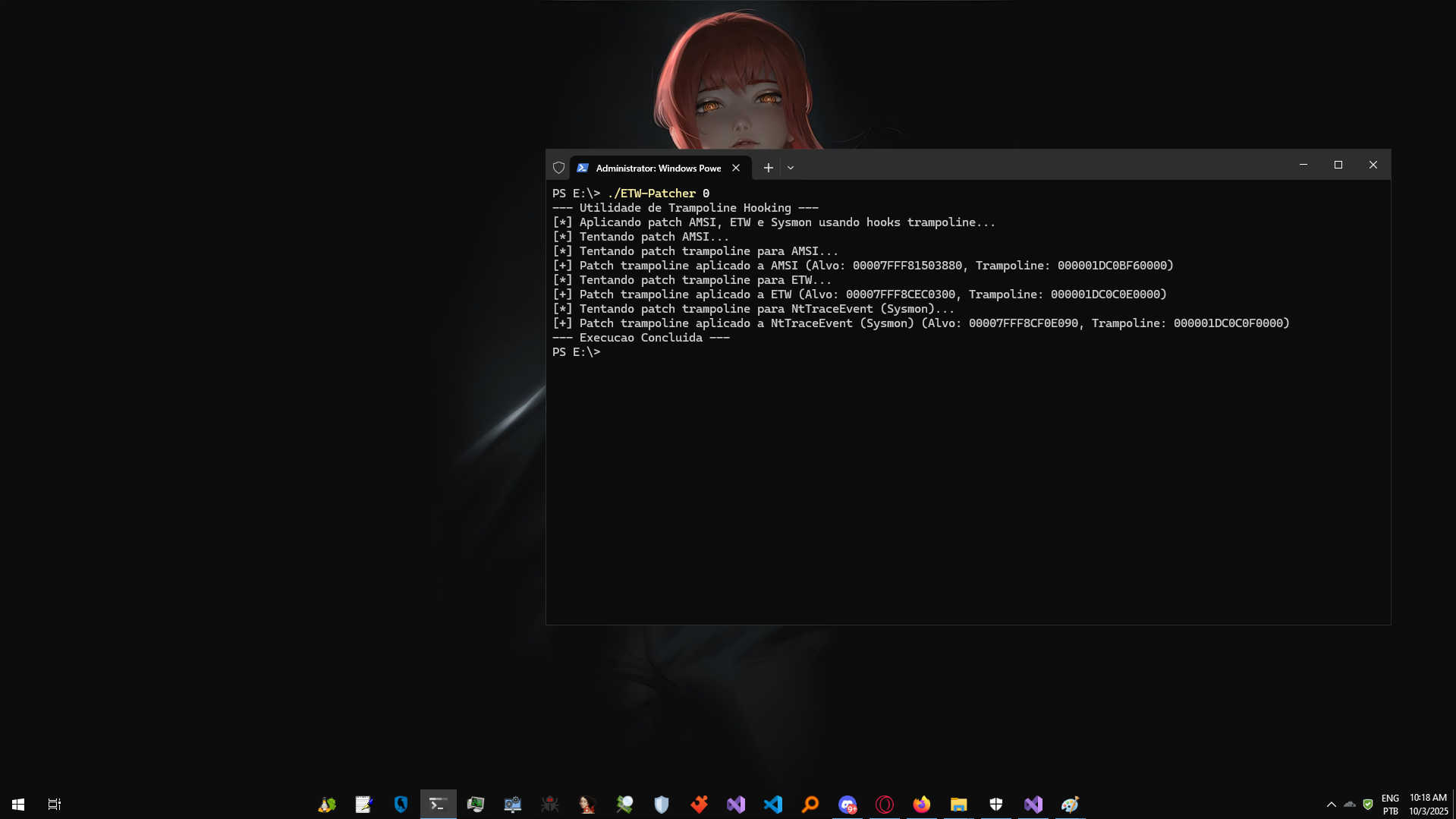Show hidden system tray icons

click(1332, 804)
